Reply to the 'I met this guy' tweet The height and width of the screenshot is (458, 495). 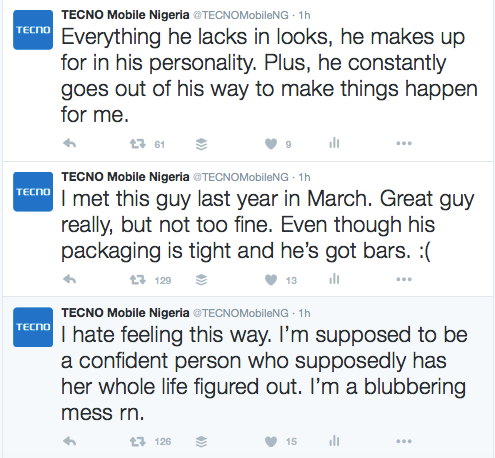click(70, 279)
